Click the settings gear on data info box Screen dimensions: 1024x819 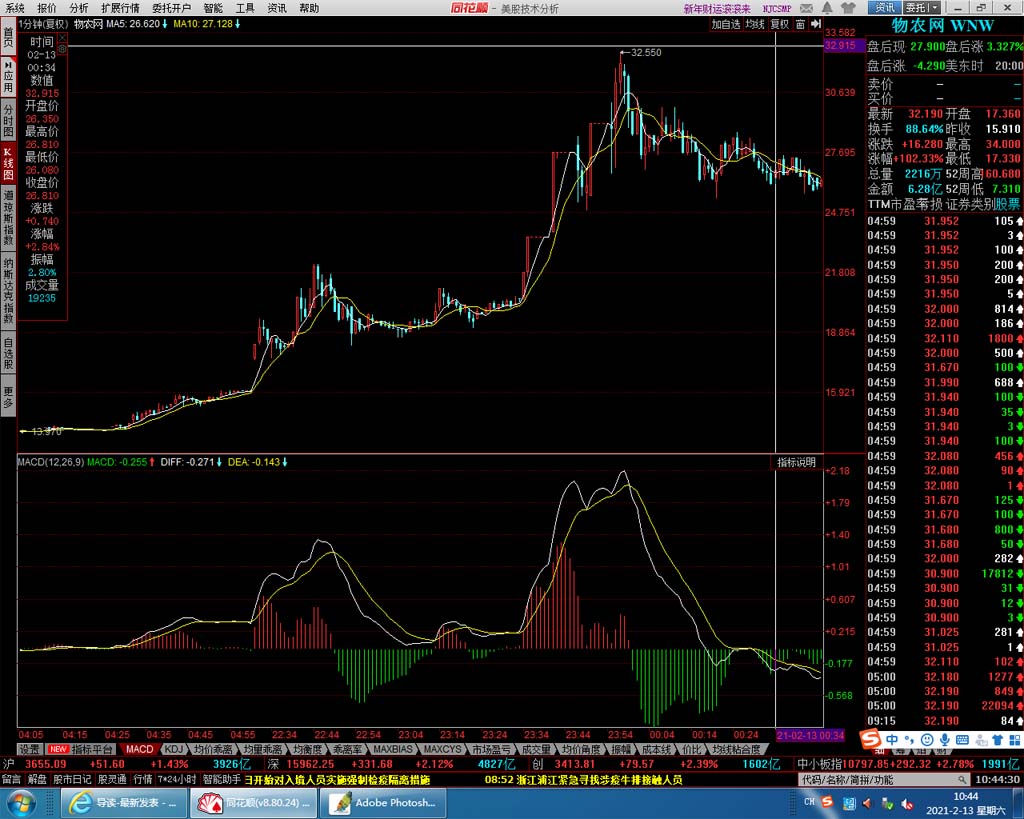click(x=62, y=49)
